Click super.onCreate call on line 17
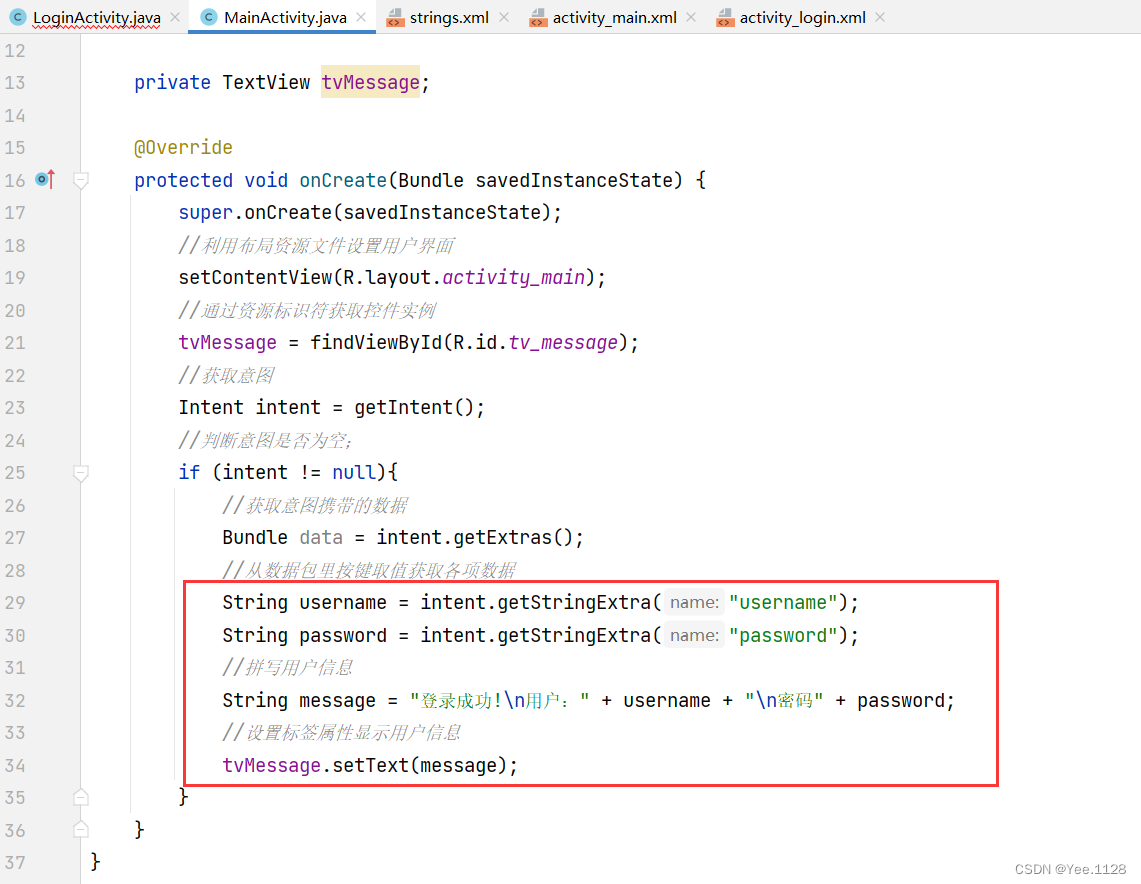The image size is (1141, 884). click(x=370, y=212)
